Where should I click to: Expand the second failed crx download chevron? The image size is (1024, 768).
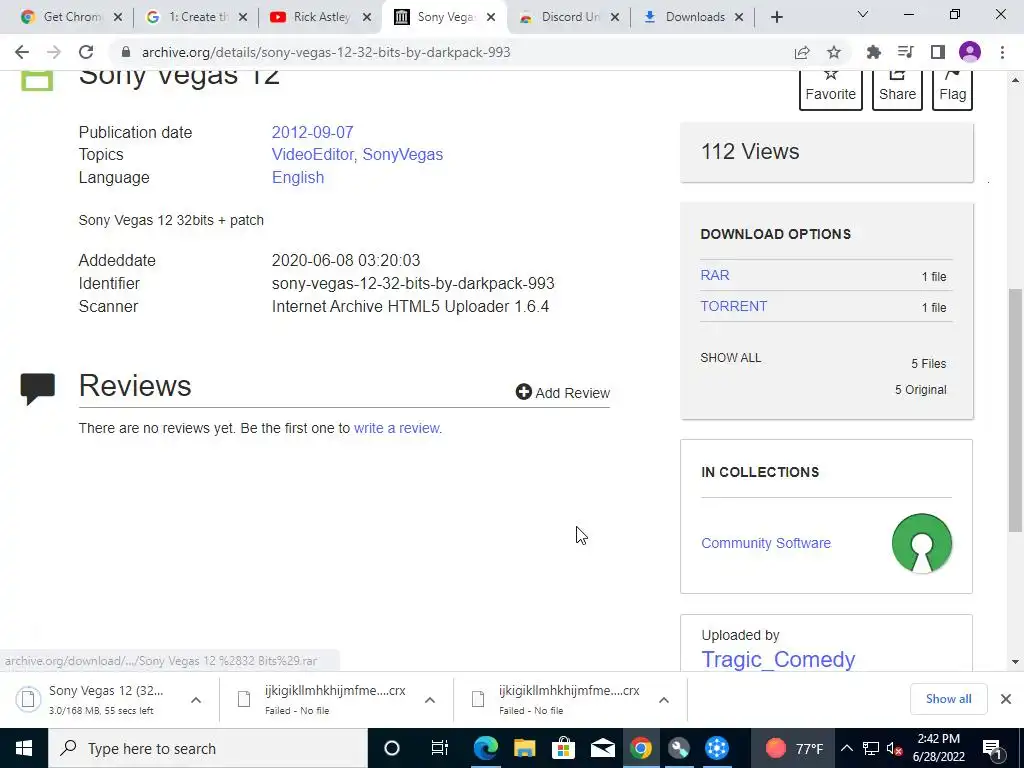[664, 699]
